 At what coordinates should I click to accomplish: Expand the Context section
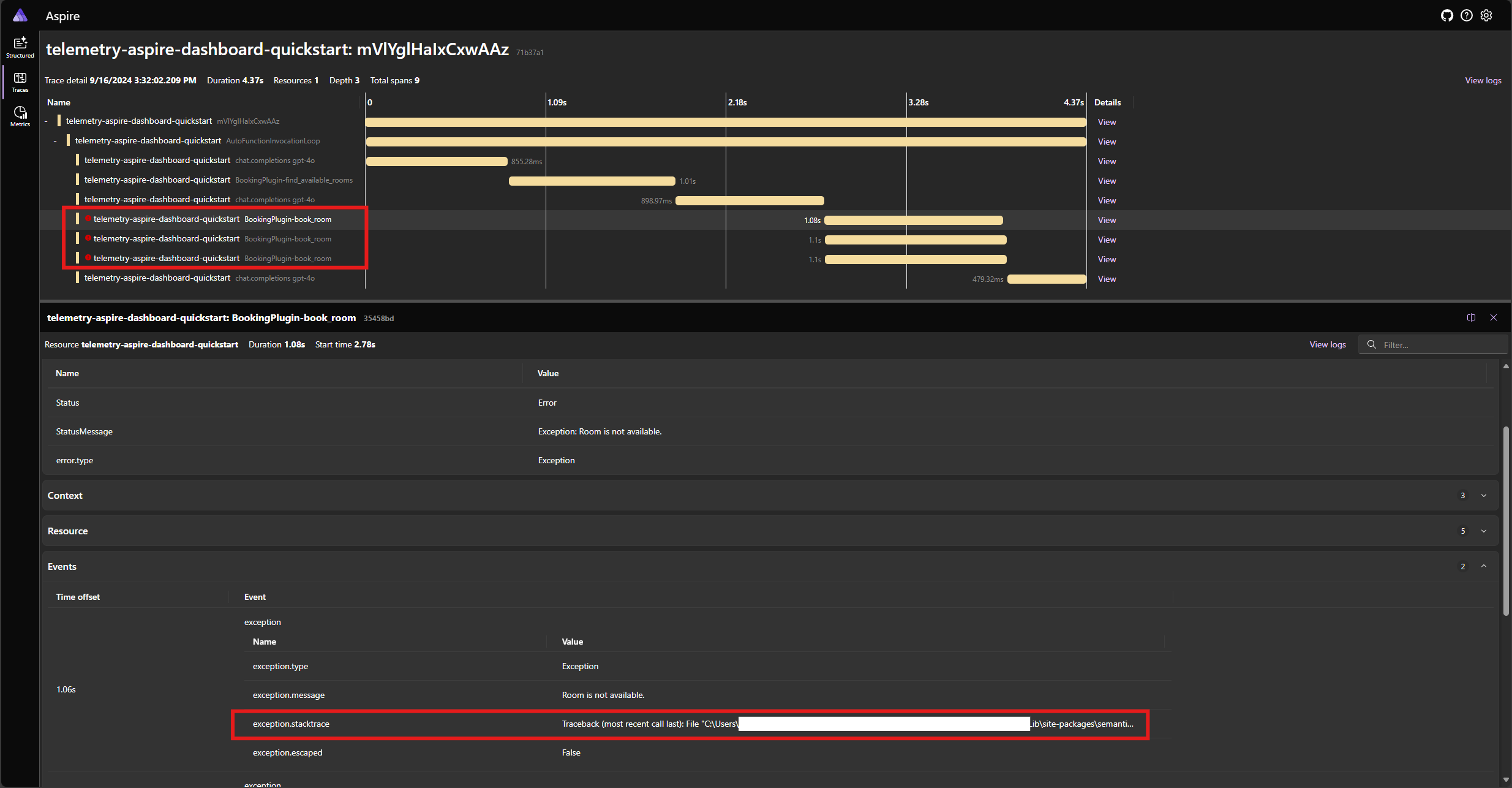pyautogui.click(x=1484, y=495)
